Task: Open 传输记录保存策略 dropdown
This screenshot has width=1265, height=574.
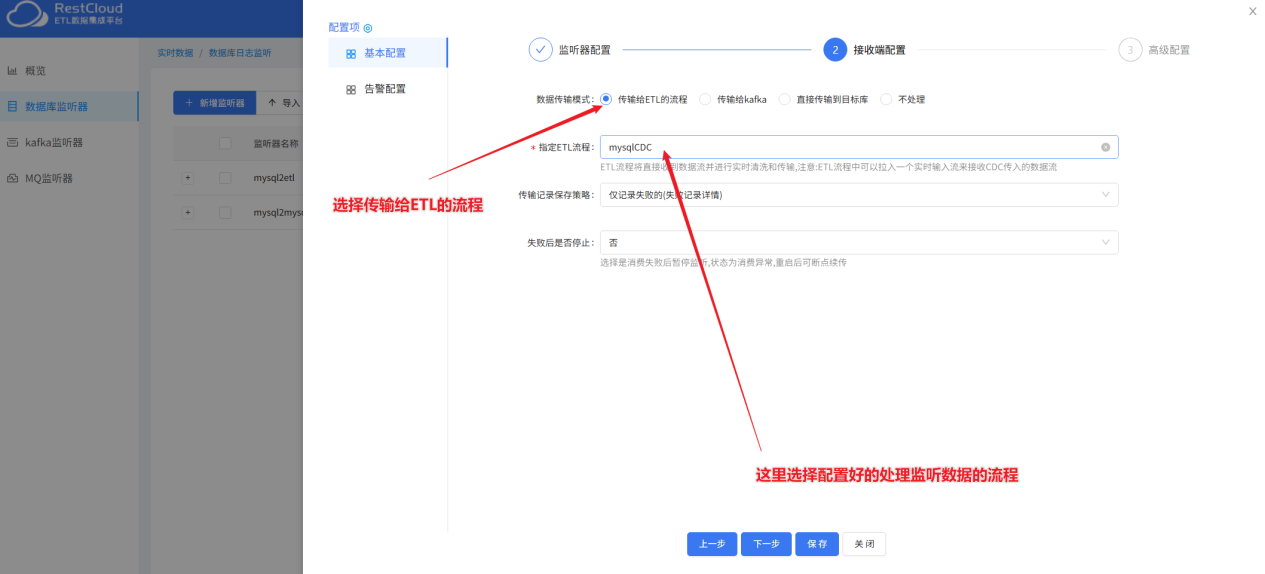Action: click(859, 195)
